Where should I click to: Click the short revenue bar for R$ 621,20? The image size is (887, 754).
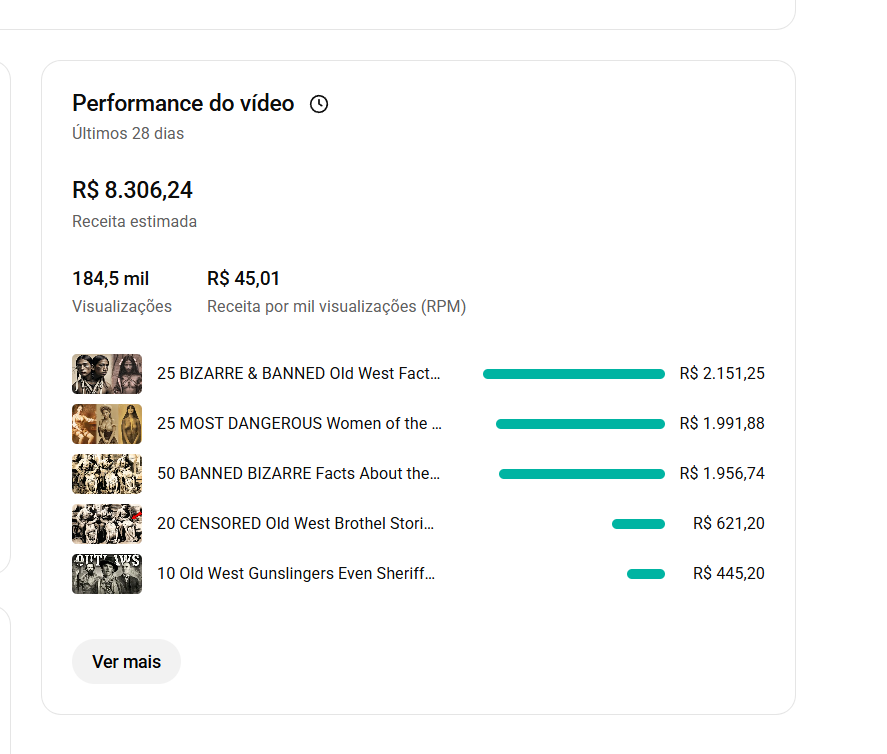[x=638, y=524]
